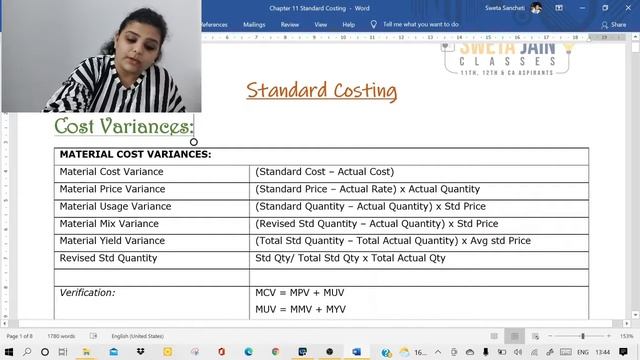
Task: Click the Cost Variances heading
Action: point(124,126)
